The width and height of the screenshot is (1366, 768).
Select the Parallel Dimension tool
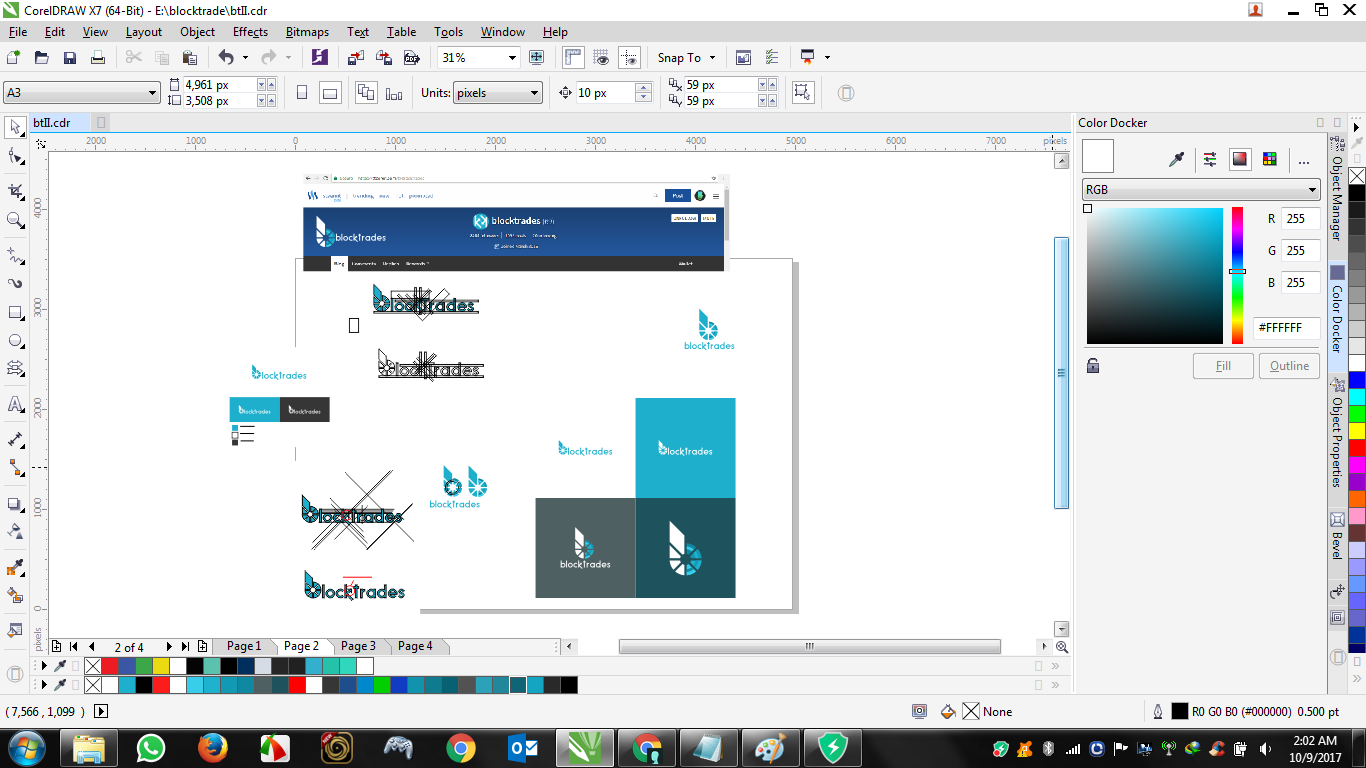point(15,439)
